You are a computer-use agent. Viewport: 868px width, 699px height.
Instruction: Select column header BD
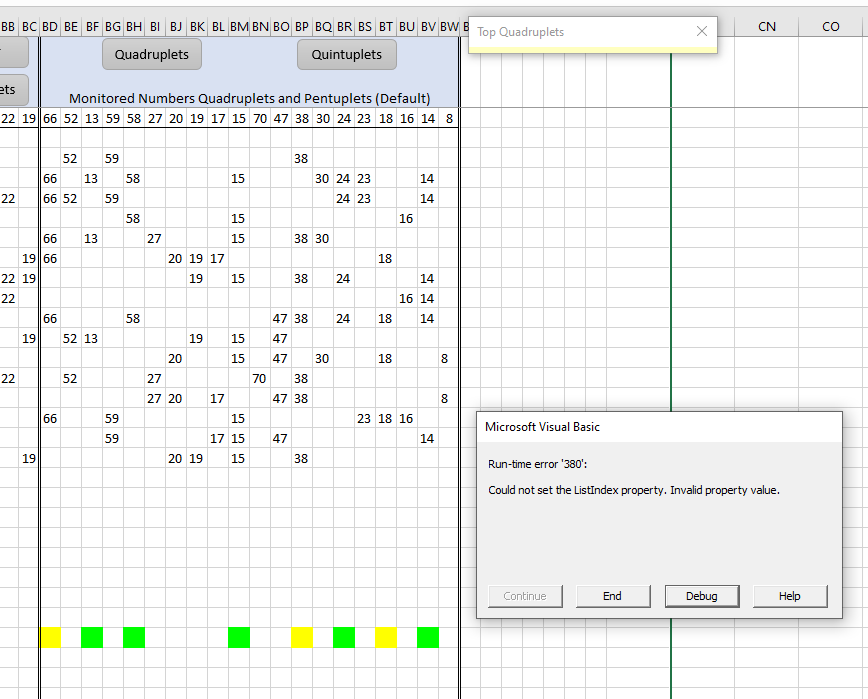point(50,26)
